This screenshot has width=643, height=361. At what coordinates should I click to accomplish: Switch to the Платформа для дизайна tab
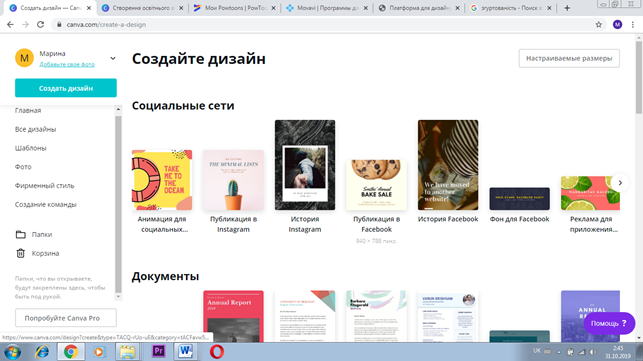tap(419, 8)
